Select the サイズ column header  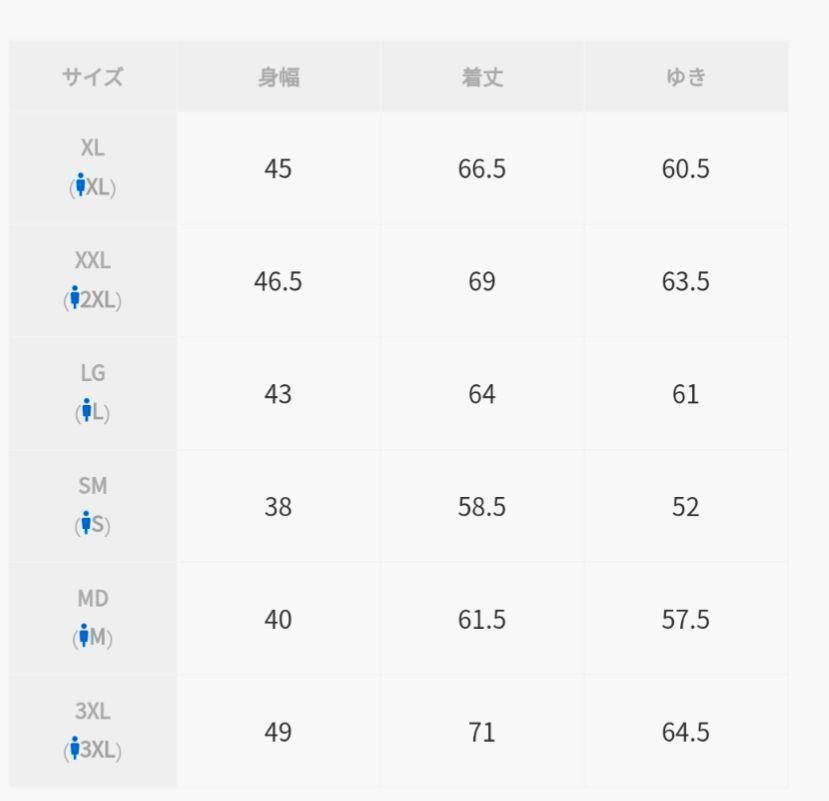93,77
